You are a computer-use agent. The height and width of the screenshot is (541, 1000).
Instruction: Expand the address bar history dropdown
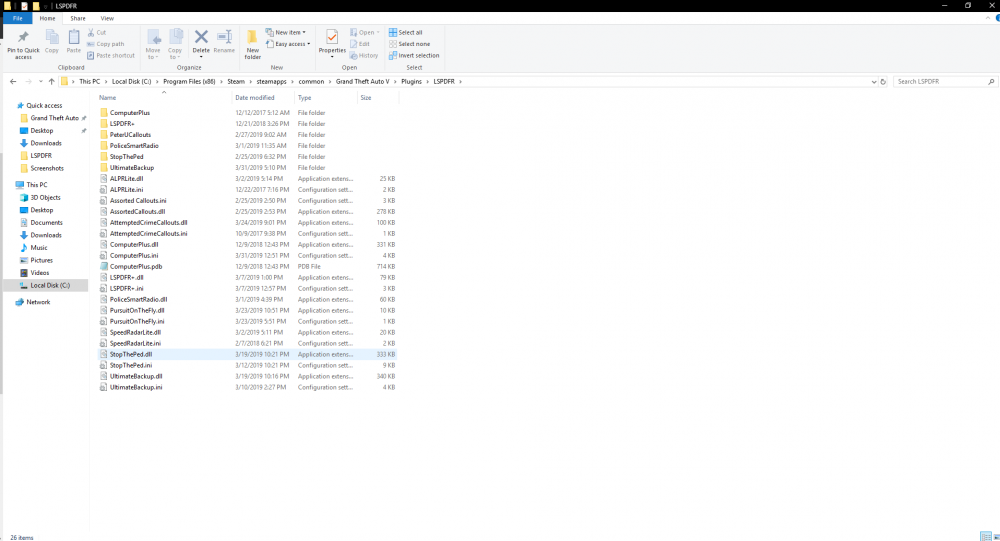pos(874,82)
